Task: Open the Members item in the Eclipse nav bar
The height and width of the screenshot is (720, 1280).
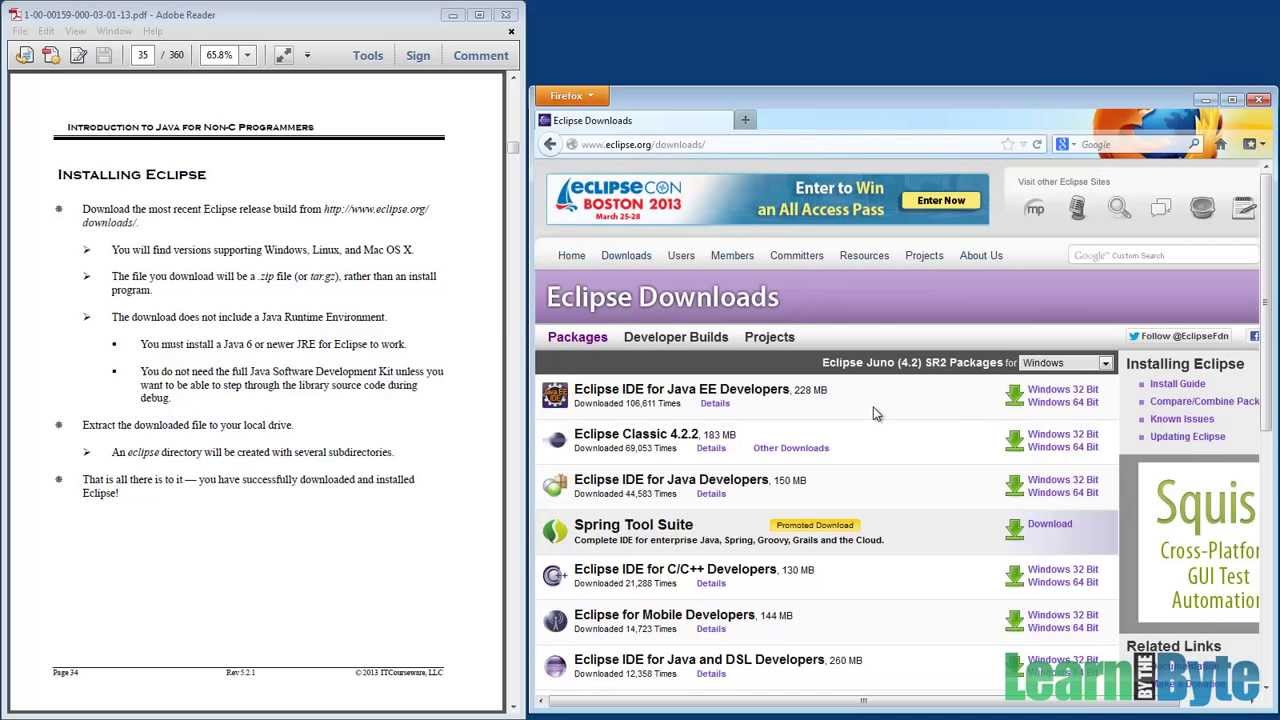Action: coord(732,255)
